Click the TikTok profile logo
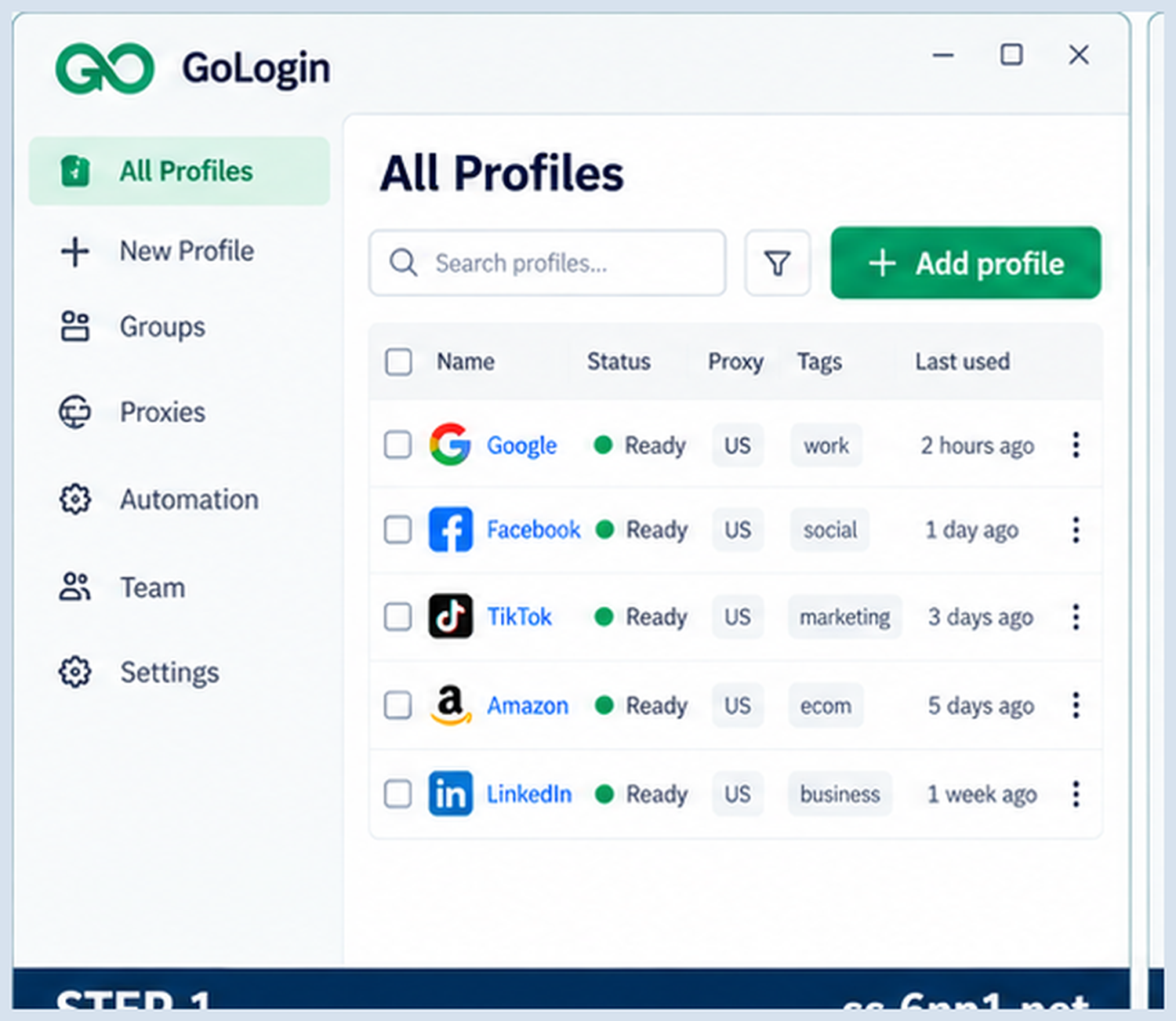The height and width of the screenshot is (1021, 1176). [x=450, y=616]
